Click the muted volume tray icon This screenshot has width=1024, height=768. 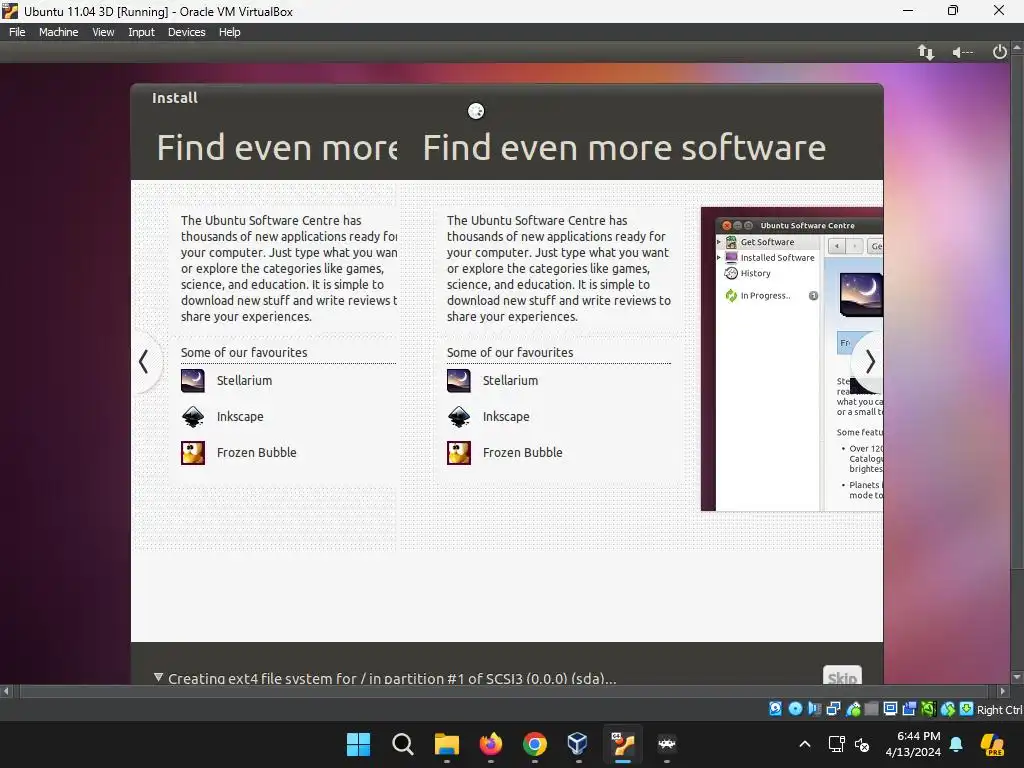862,744
